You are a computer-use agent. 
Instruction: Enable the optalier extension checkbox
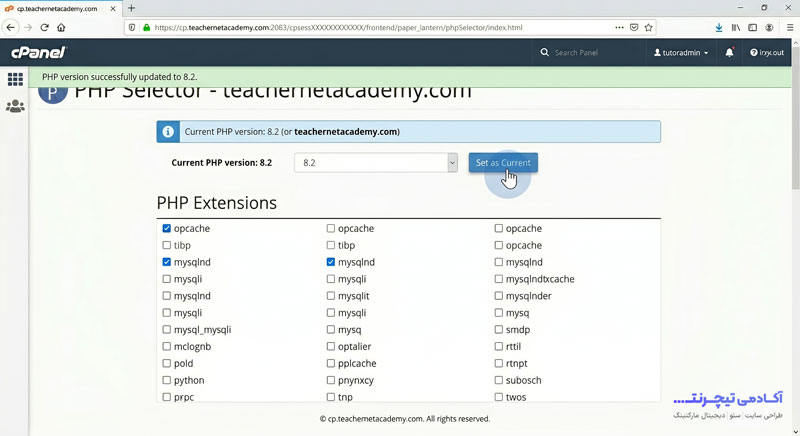point(331,346)
